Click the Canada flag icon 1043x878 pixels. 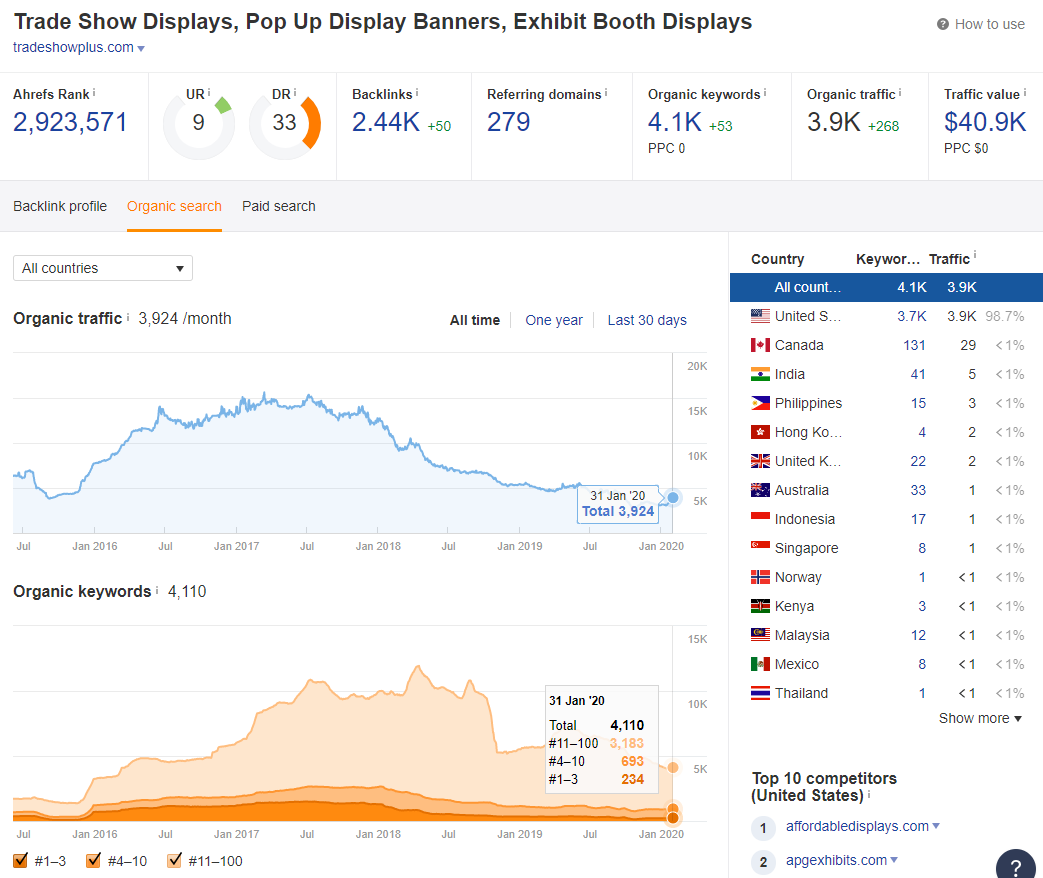760,345
